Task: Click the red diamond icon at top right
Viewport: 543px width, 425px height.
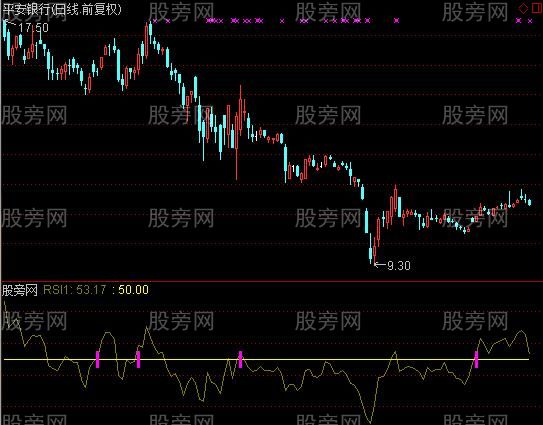Action: [523, 8]
